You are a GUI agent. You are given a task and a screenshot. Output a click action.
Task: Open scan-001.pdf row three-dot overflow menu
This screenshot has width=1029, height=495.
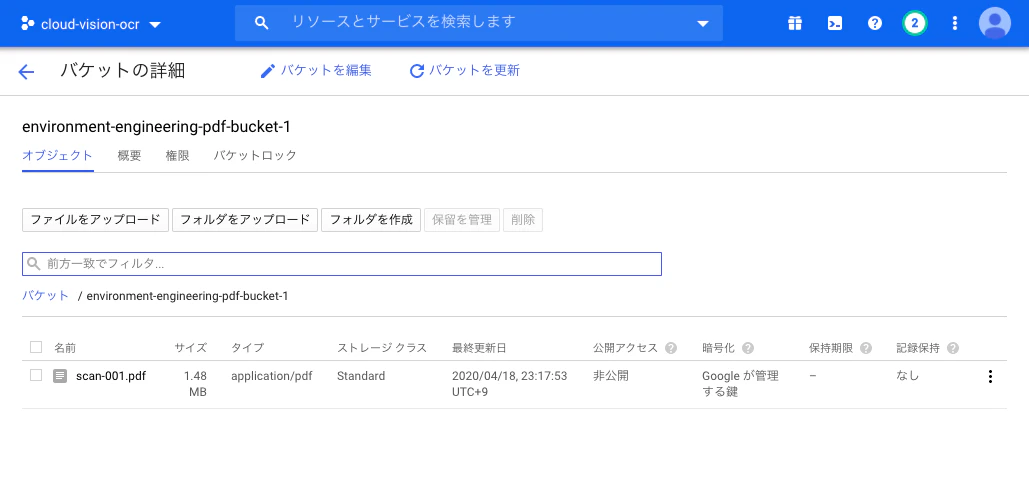[990, 377]
